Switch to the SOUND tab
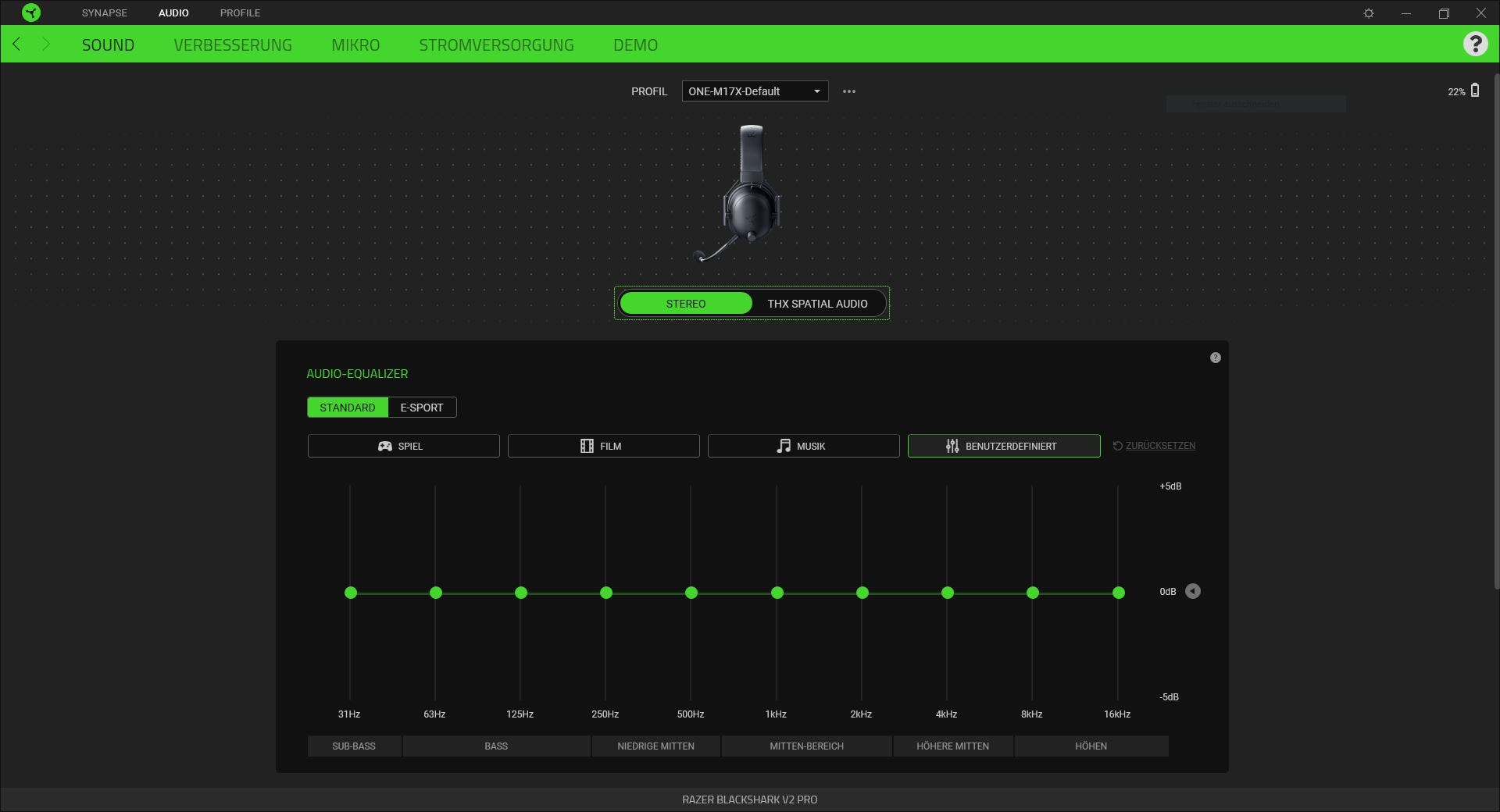1500x812 pixels. pos(108,45)
